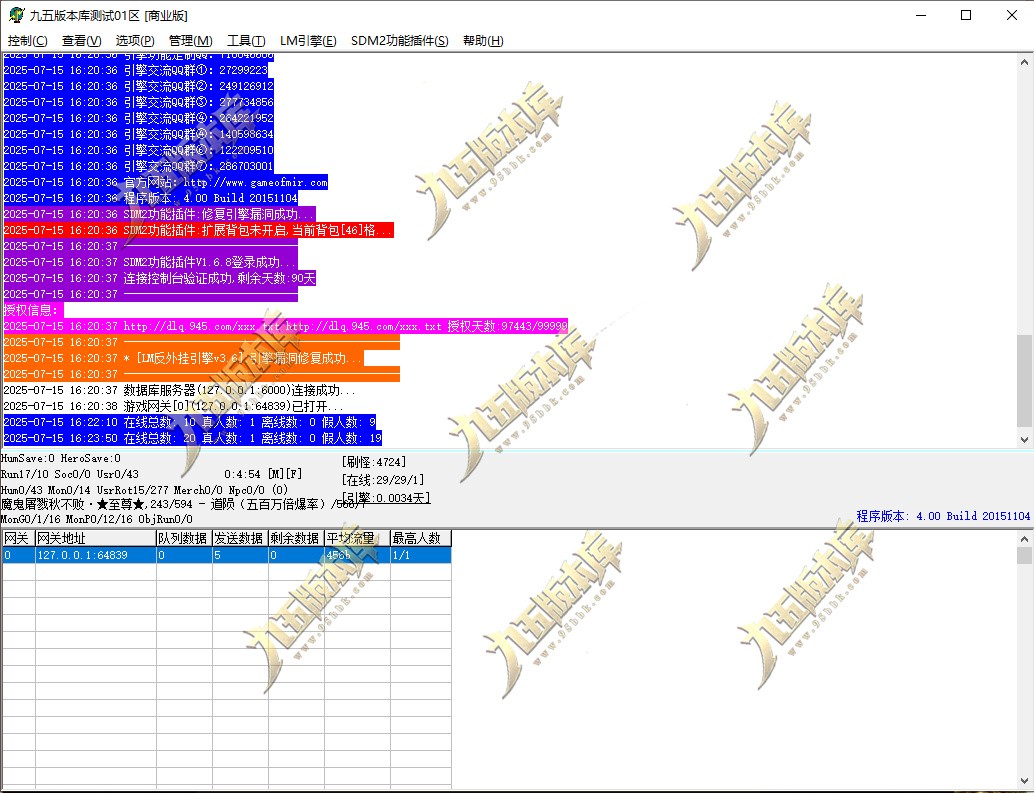This screenshot has width=1034, height=793.
Task: Select the gateway row 127.0.0.1:64839
Action: (227, 555)
